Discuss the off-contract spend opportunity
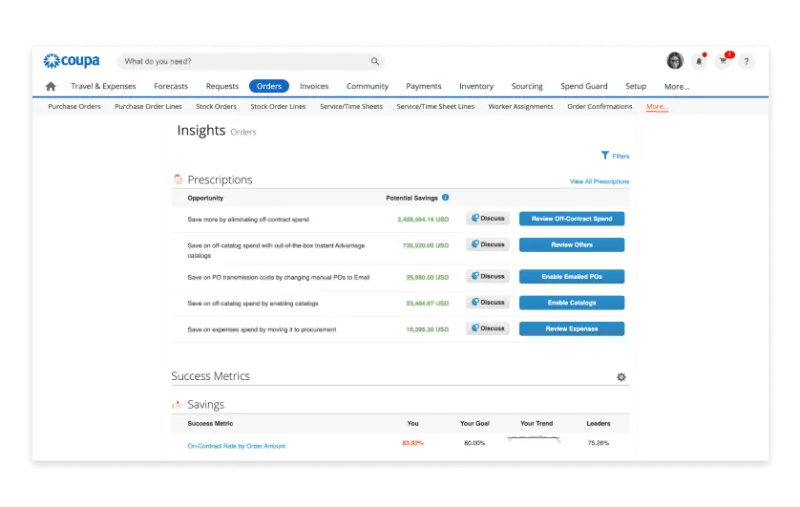800x507 pixels. coord(488,218)
